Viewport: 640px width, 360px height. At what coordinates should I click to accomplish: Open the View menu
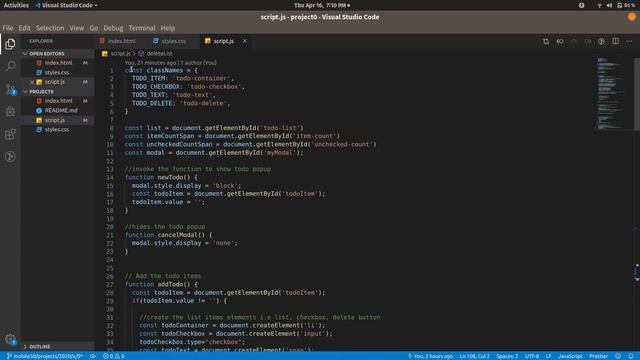(76, 28)
